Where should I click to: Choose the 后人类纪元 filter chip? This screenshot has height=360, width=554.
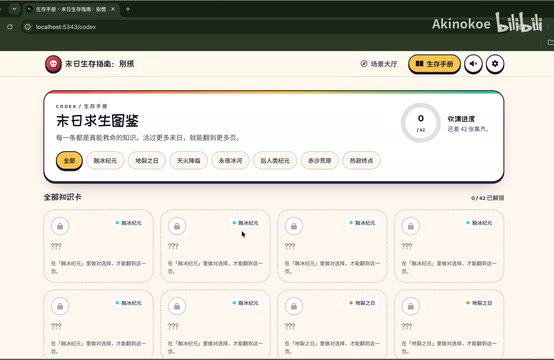275,161
